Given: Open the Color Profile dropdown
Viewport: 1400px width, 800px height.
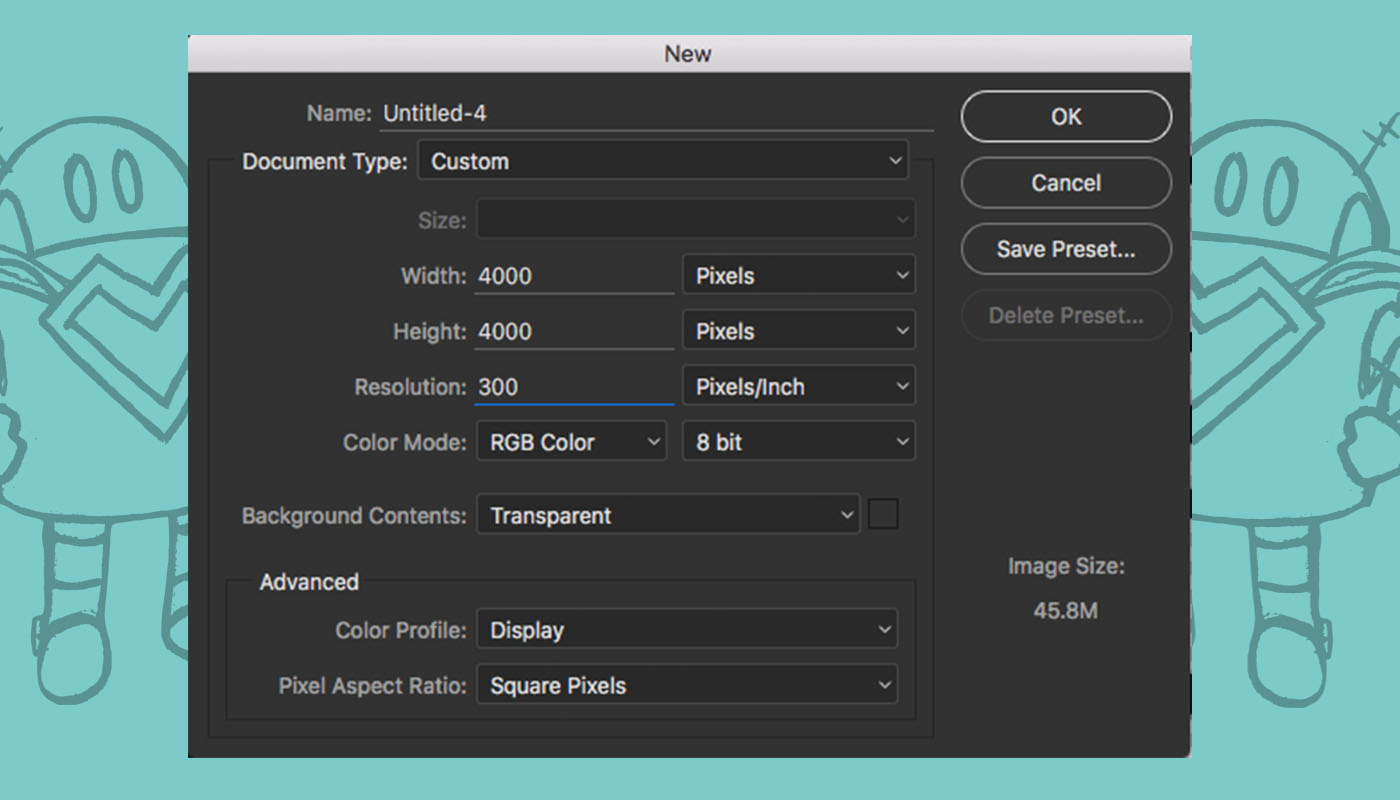Looking at the screenshot, I should pos(686,630).
